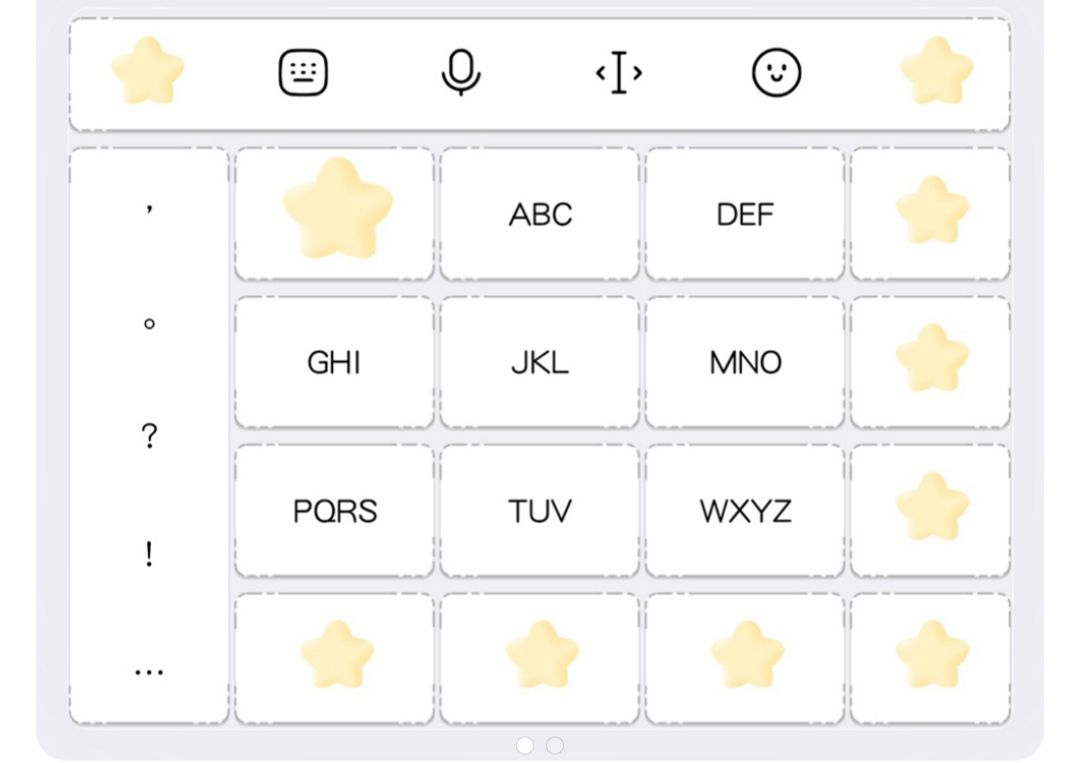Open the emoji smiley face panel
This screenshot has width=1080, height=763.
coord(777,73)
